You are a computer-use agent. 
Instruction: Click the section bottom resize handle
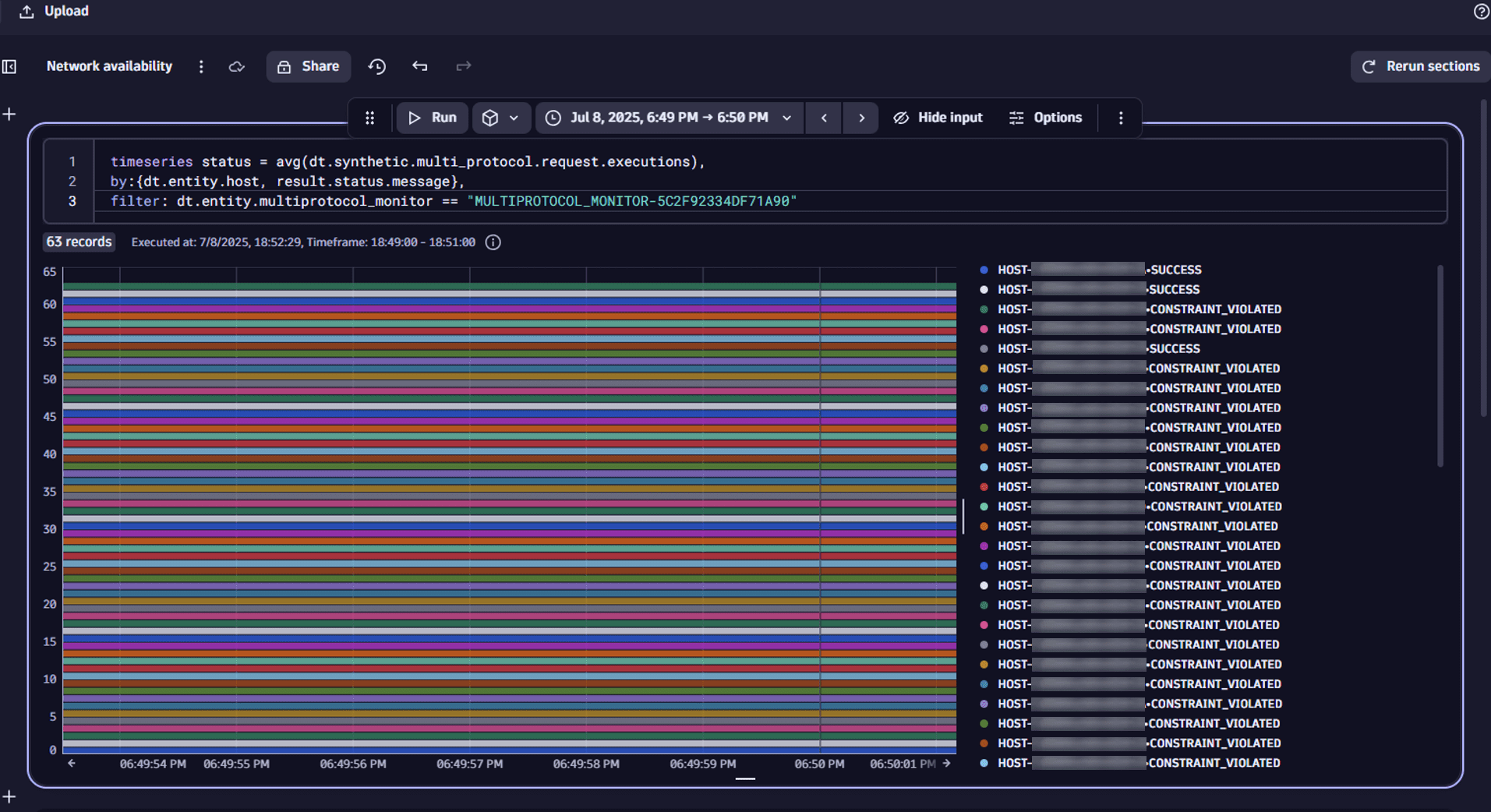745,778
